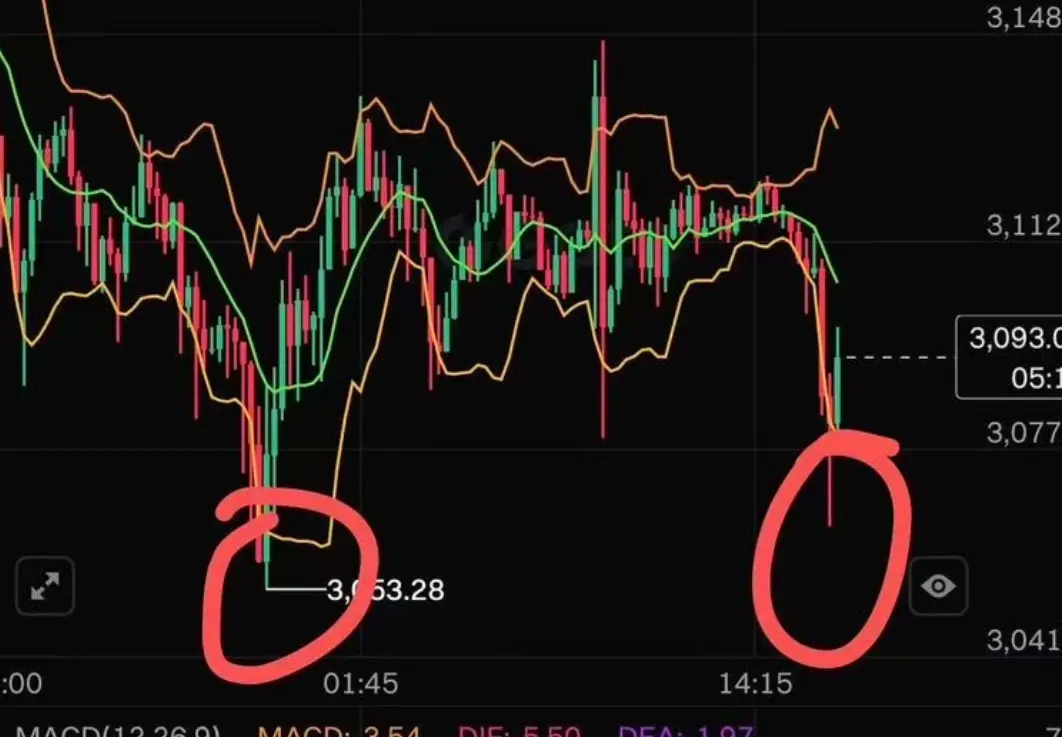Click the 3,112 price axis label
Viewport: 1062px width, 737px height.
(x=1023, y=225)
